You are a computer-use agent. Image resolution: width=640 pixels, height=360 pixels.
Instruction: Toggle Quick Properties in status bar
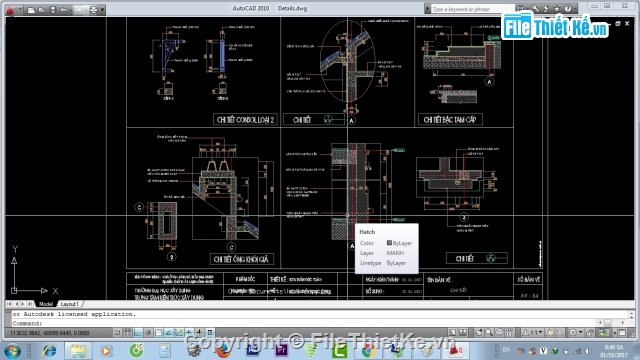click(x=210, y=333)
